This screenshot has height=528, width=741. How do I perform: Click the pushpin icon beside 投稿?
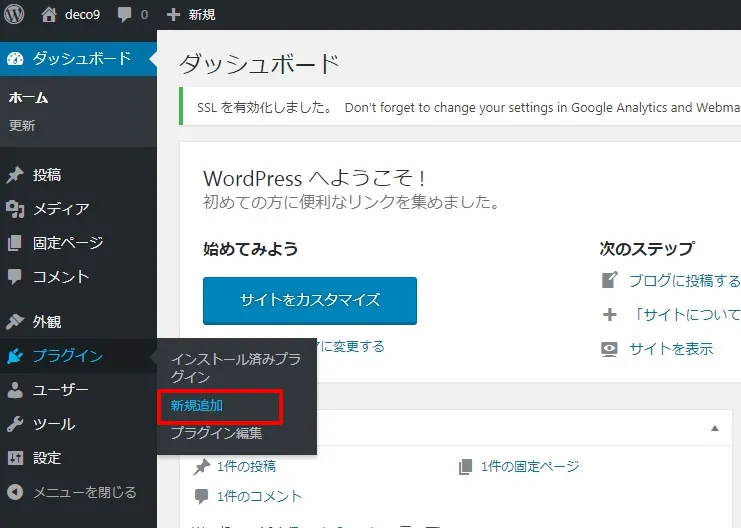click(15, 175)
